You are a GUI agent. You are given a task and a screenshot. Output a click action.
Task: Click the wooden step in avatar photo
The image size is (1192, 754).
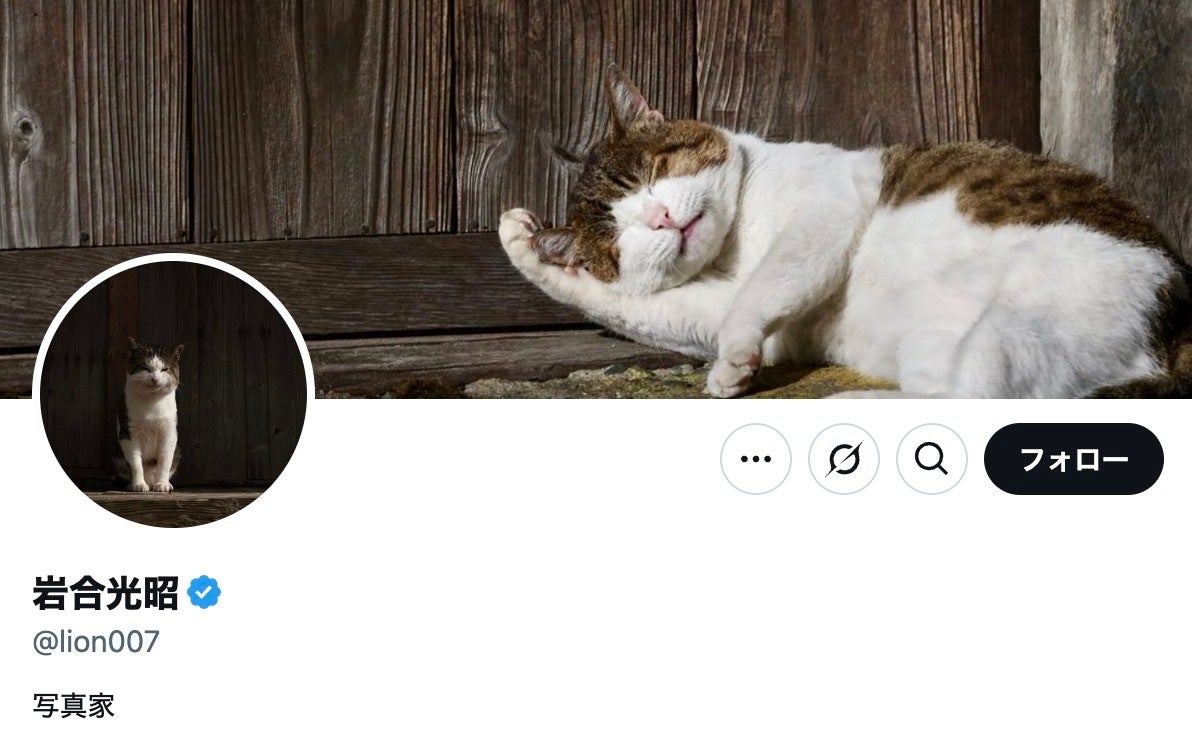tap(173, 506)
